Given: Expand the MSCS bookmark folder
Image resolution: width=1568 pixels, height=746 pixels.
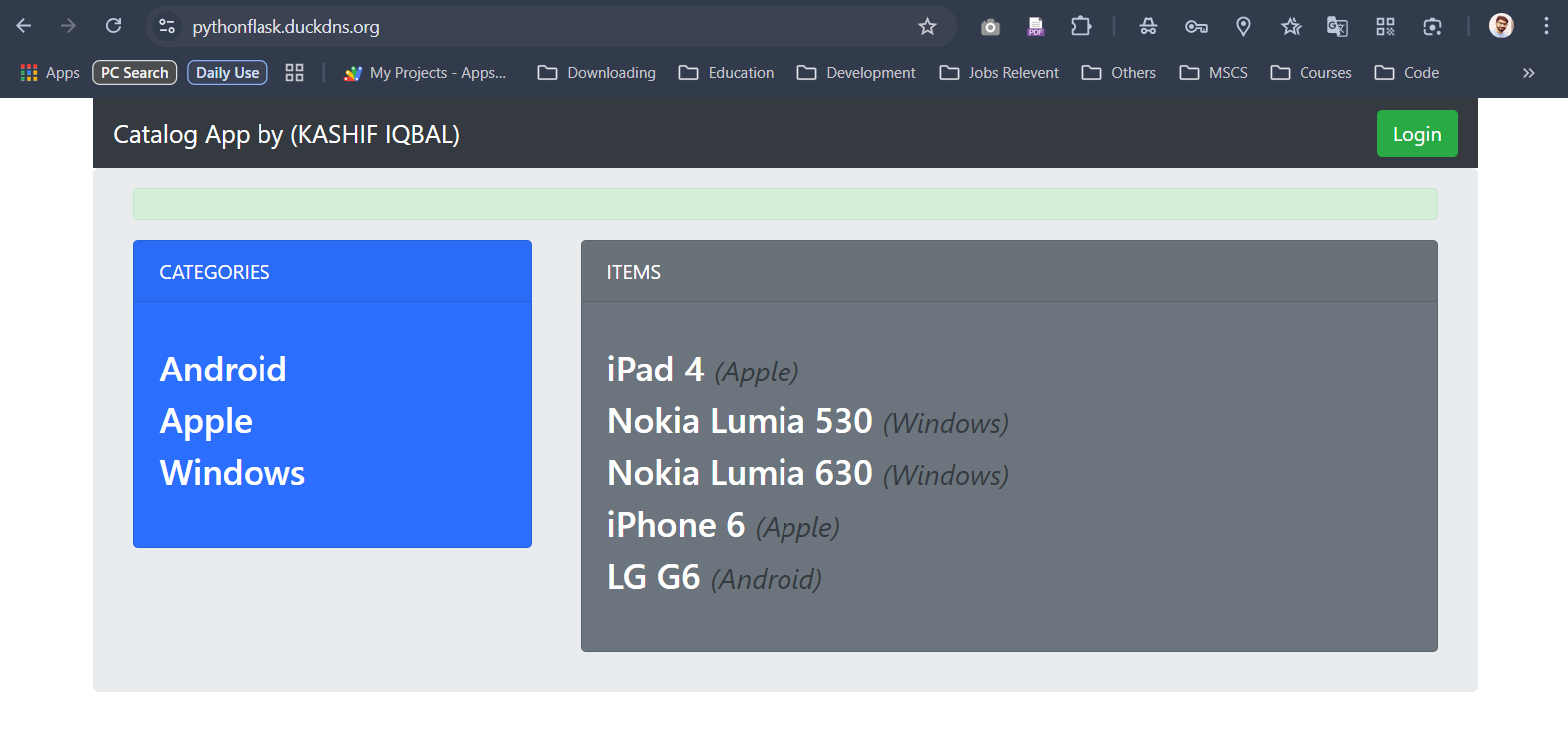Looking at the screenshot, I should [1214, 73].
